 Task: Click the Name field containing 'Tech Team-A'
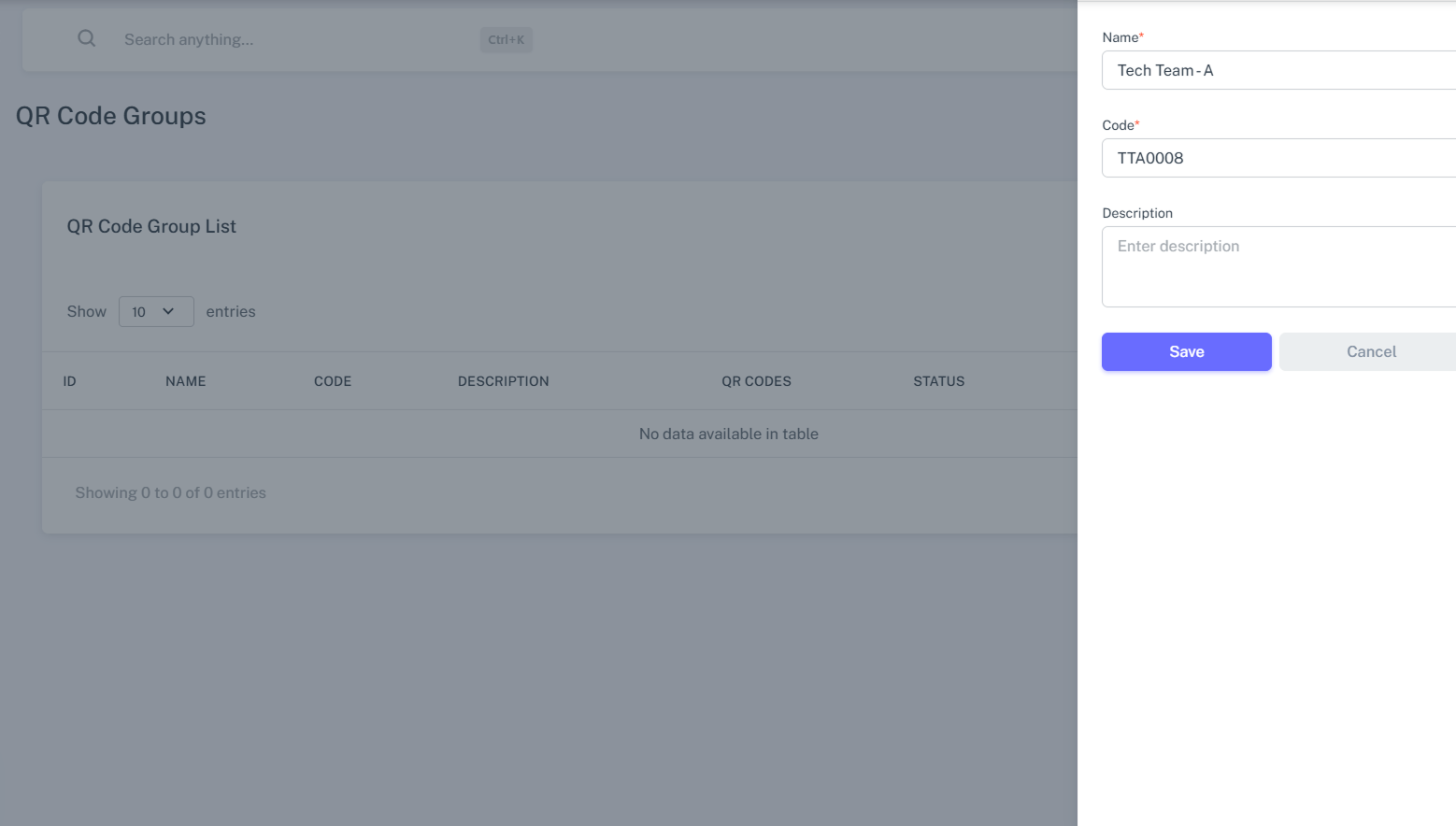tap(1278, 70)
